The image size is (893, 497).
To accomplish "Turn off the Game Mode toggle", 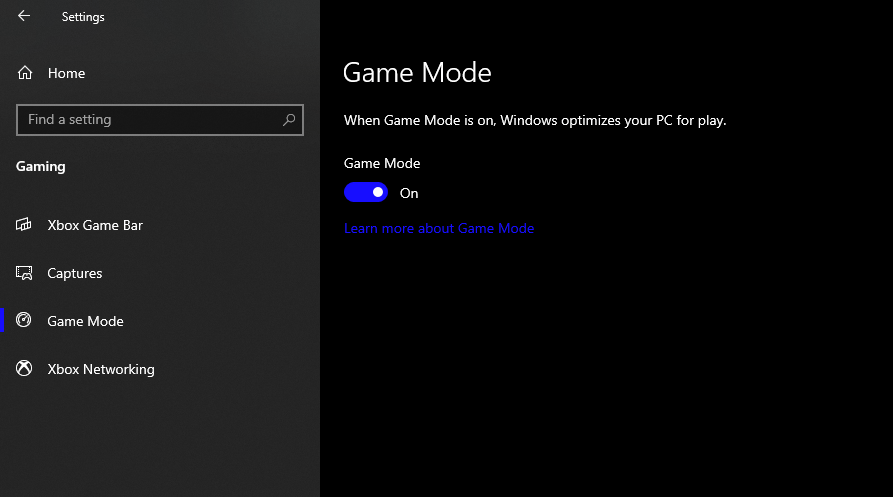I will tap(366, 192).
